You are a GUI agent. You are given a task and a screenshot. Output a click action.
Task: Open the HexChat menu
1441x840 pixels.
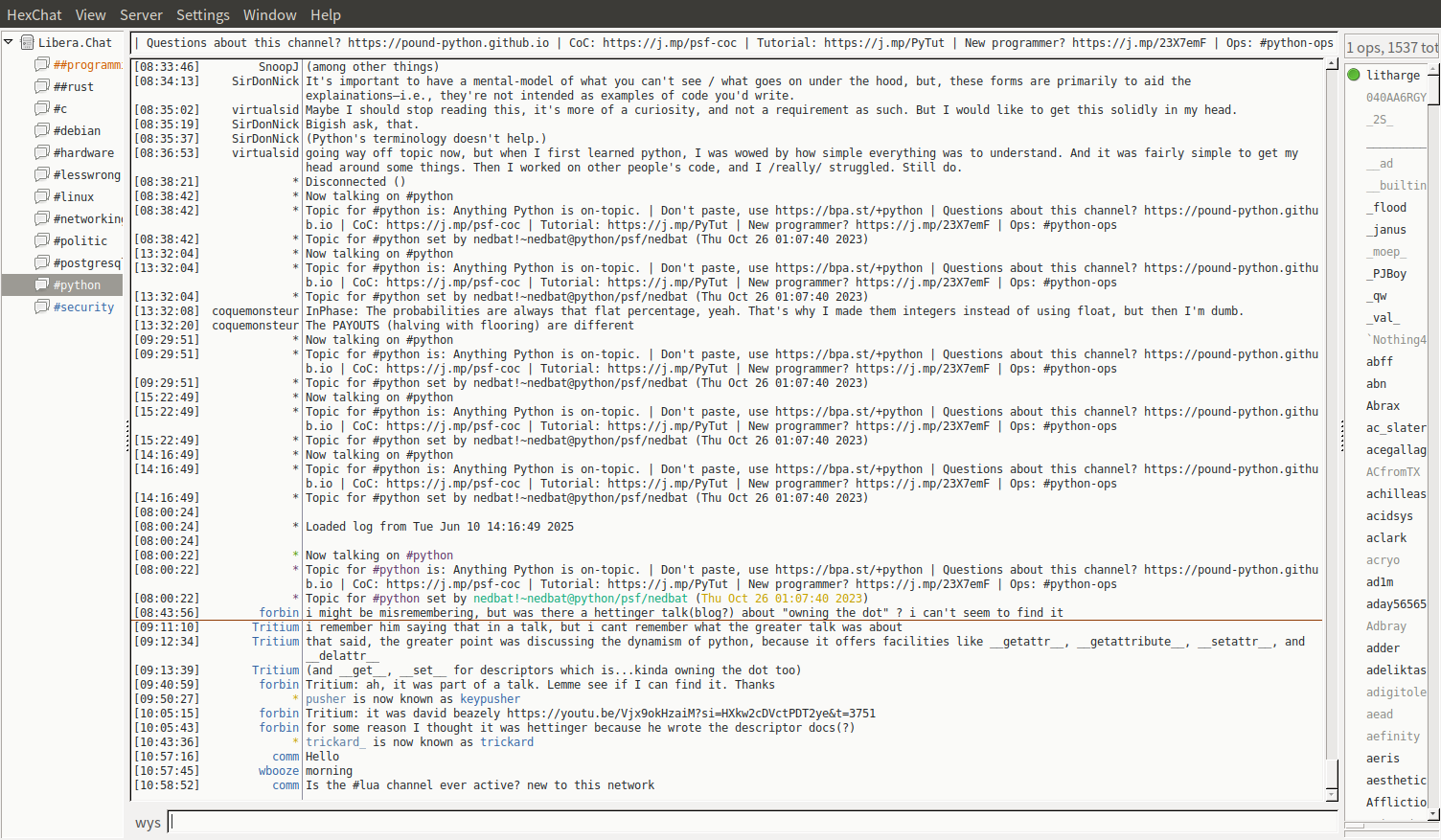[34, 15]
